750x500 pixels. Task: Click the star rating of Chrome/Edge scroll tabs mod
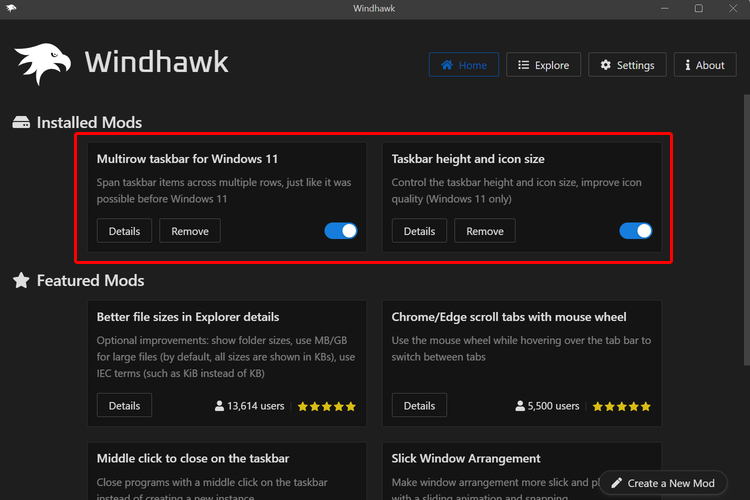tap(621, 406)
